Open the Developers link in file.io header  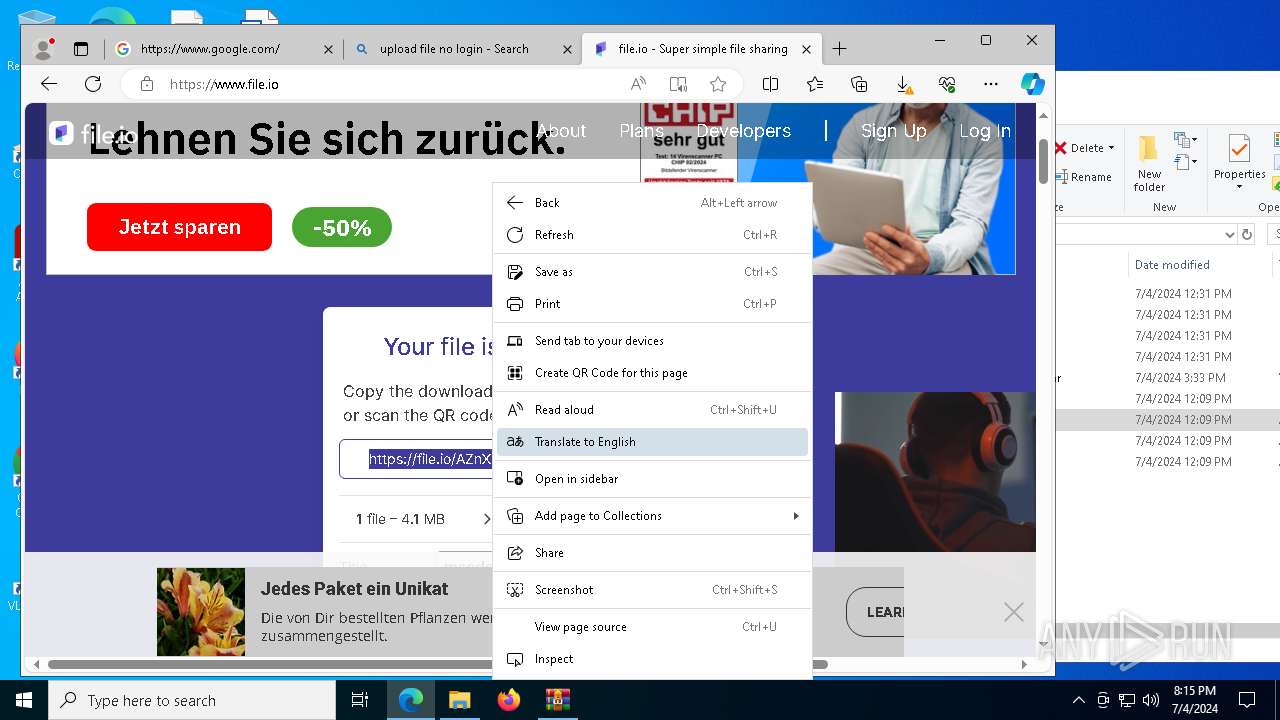[743, 131]
